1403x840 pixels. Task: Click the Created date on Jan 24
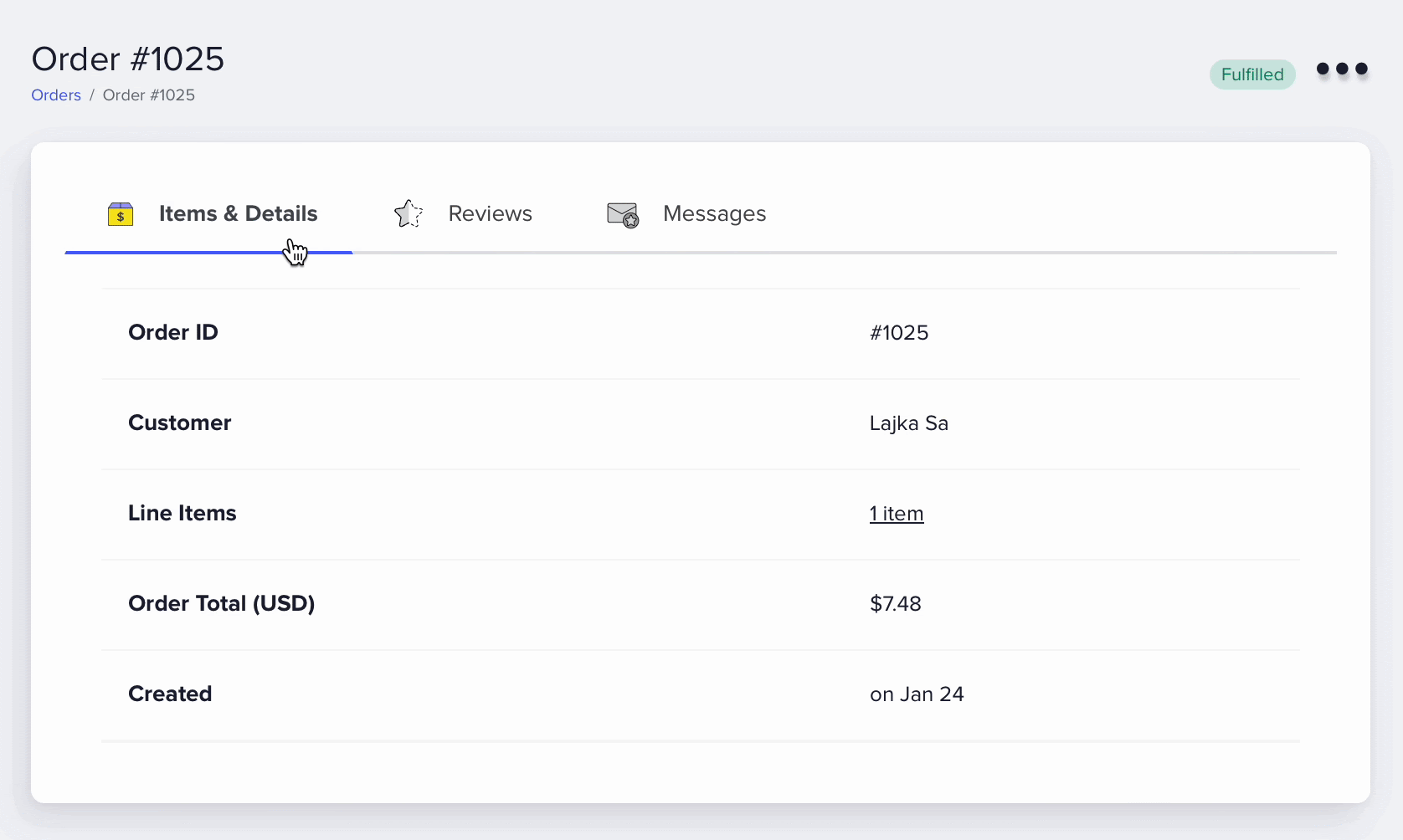[916, 694]
